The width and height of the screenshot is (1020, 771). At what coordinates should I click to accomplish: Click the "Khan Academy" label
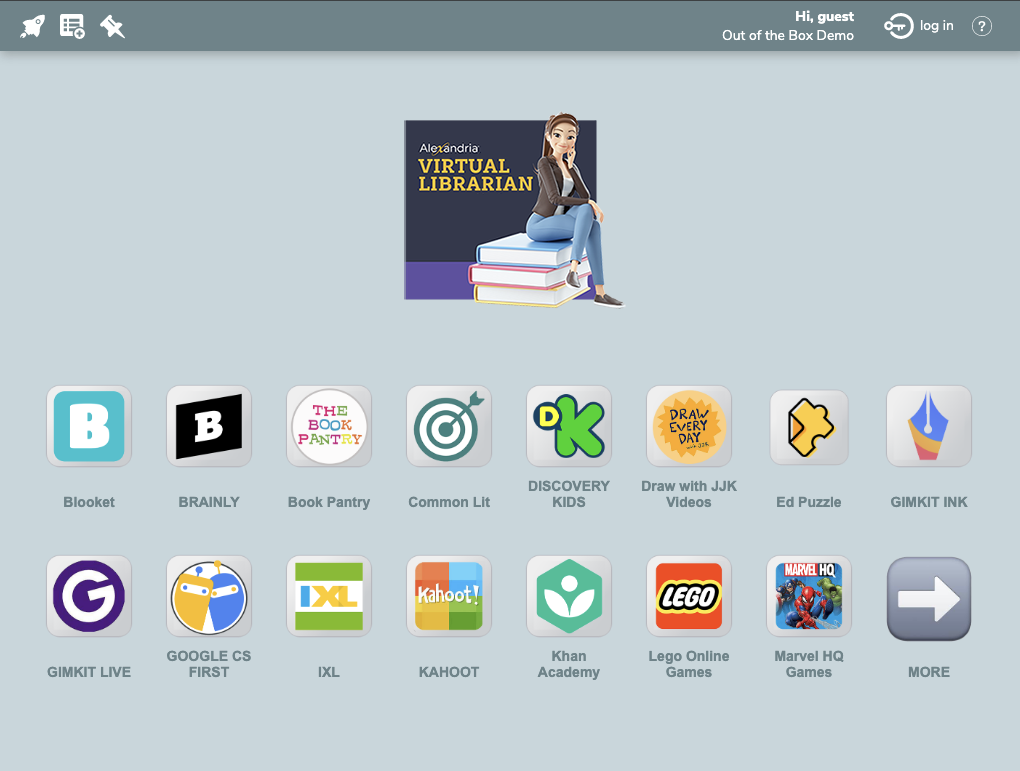click(x=569, y=664)
